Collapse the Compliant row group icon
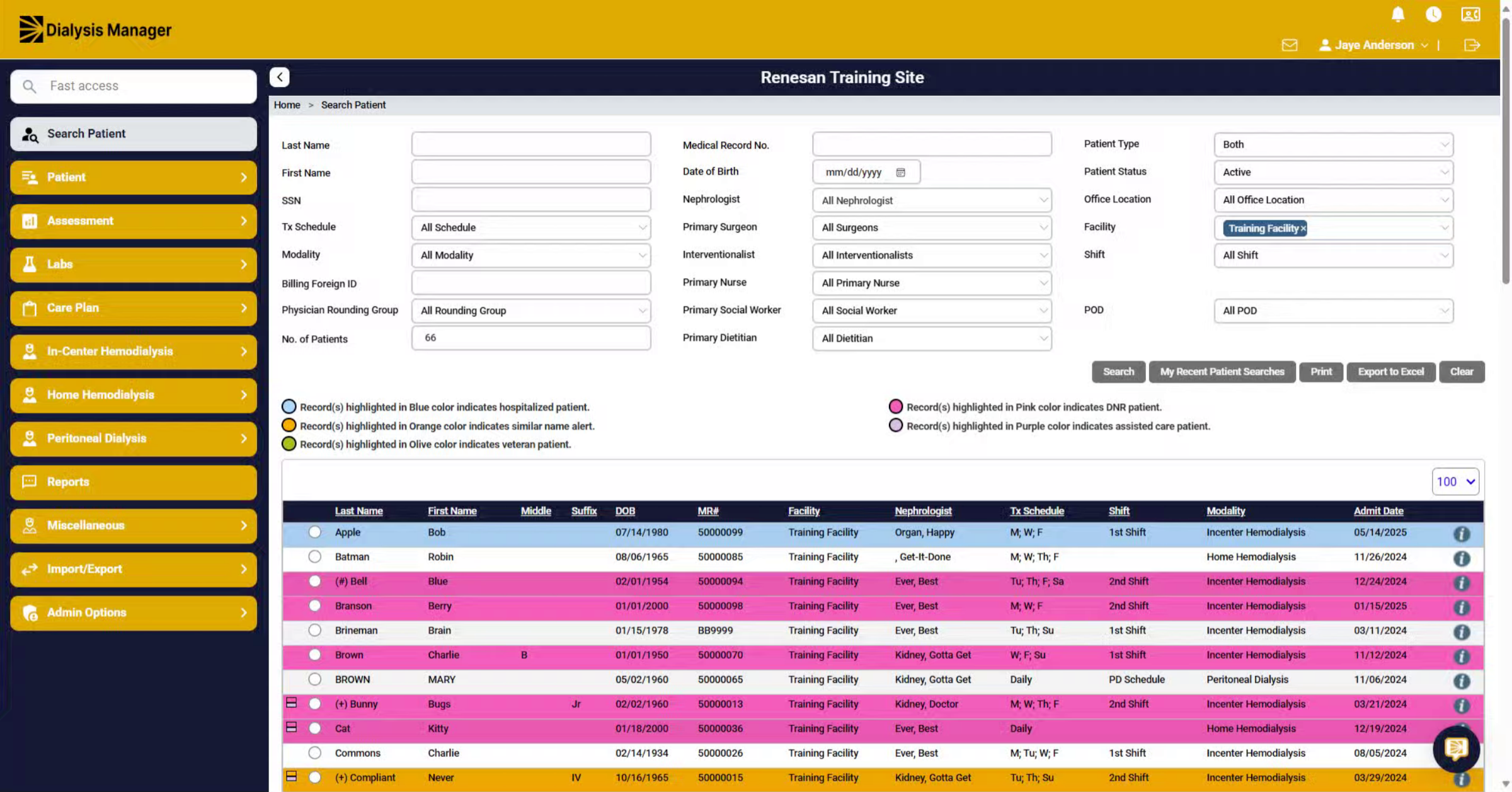This screenshot has width=1512, height=792. 291,776
